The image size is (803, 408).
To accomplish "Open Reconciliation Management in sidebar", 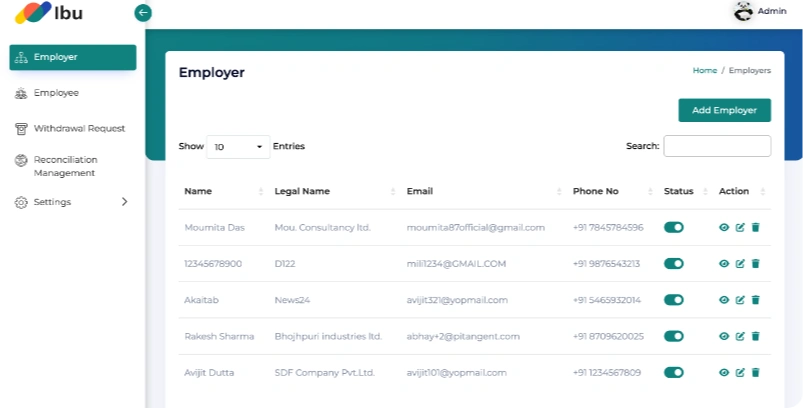I will coord(65,166).
